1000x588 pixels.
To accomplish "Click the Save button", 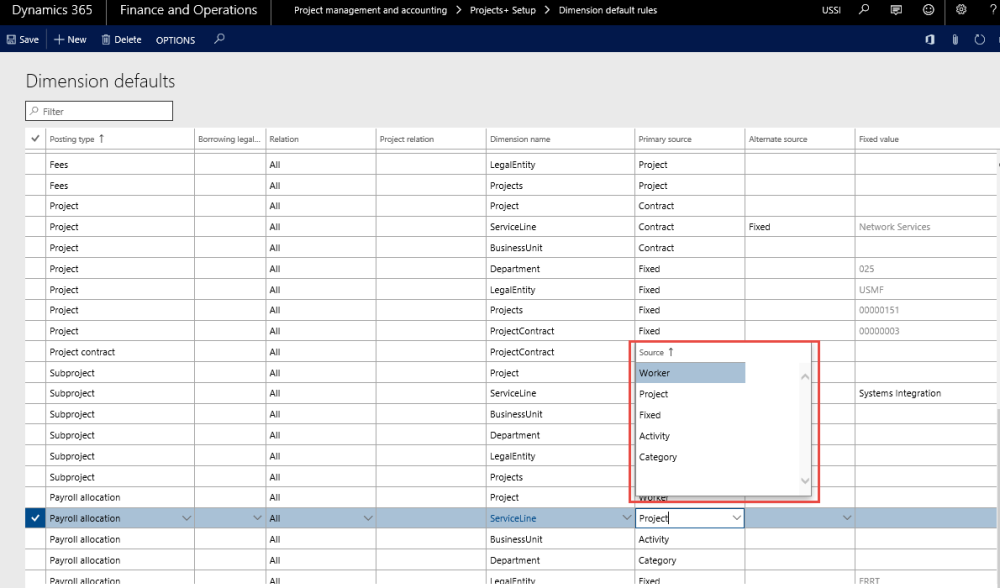I will coord(22,40).
